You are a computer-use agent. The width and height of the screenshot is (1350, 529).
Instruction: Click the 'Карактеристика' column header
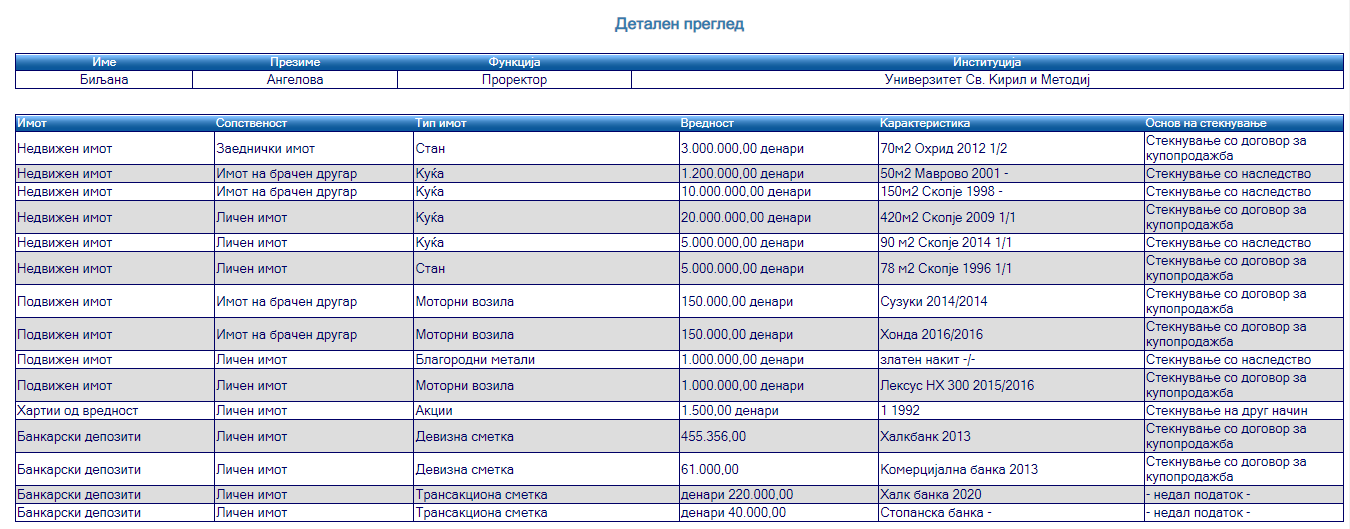925,123
